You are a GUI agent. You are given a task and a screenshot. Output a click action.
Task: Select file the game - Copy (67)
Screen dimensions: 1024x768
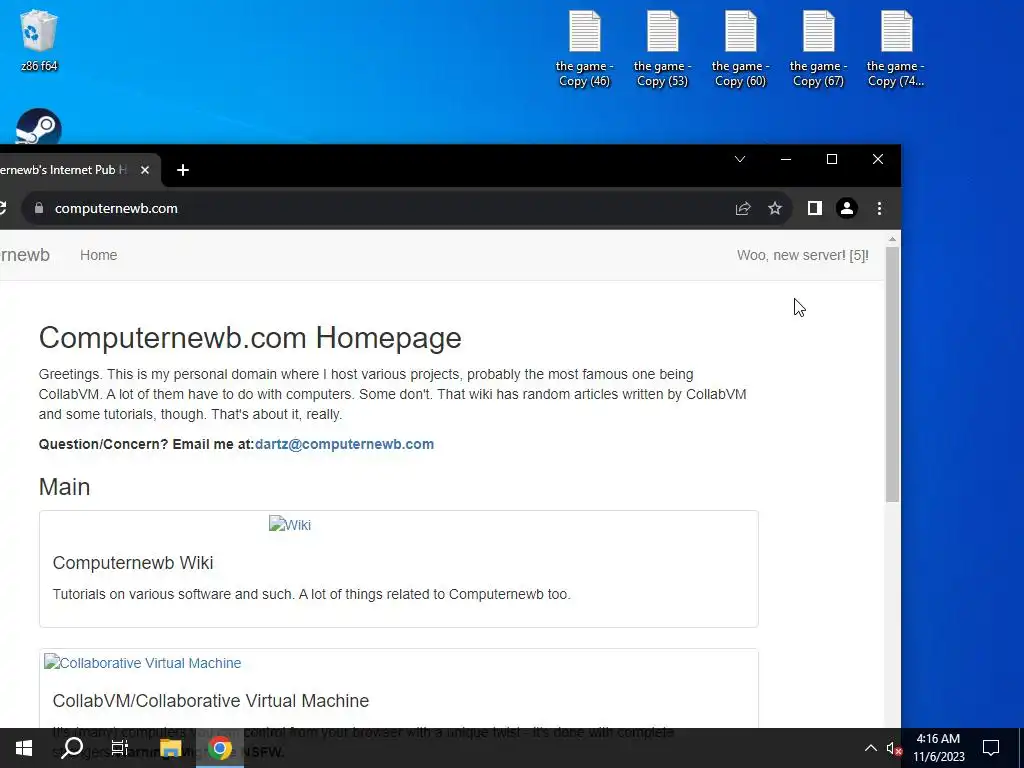click(818, 49)
